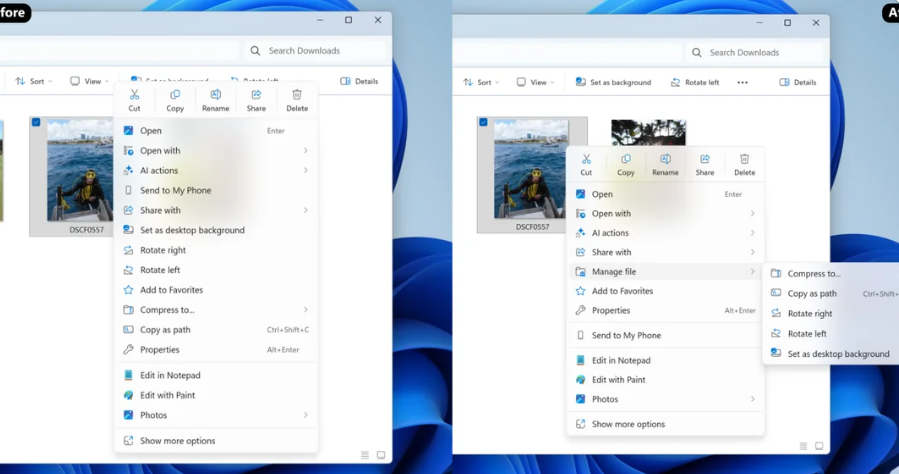Viewport: 899px width, 474px height.
Task: Choose Edit in Notepad in left menu
Action: coord(216,375)
